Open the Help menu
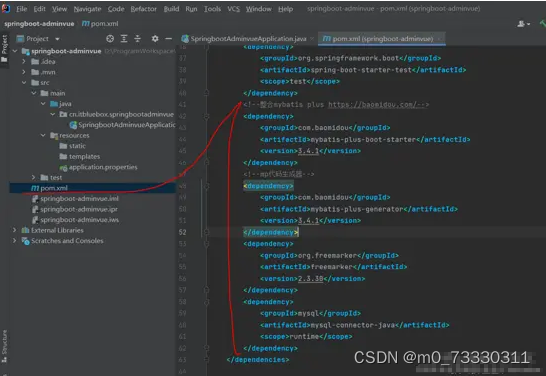 click(x=285, y=9)
